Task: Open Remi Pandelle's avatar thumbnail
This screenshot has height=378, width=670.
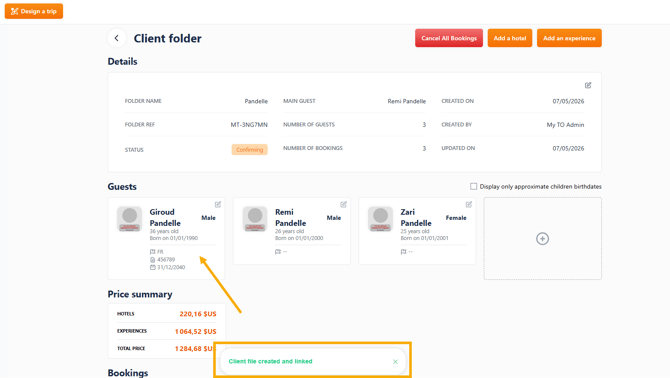Action: click(255, 219)
